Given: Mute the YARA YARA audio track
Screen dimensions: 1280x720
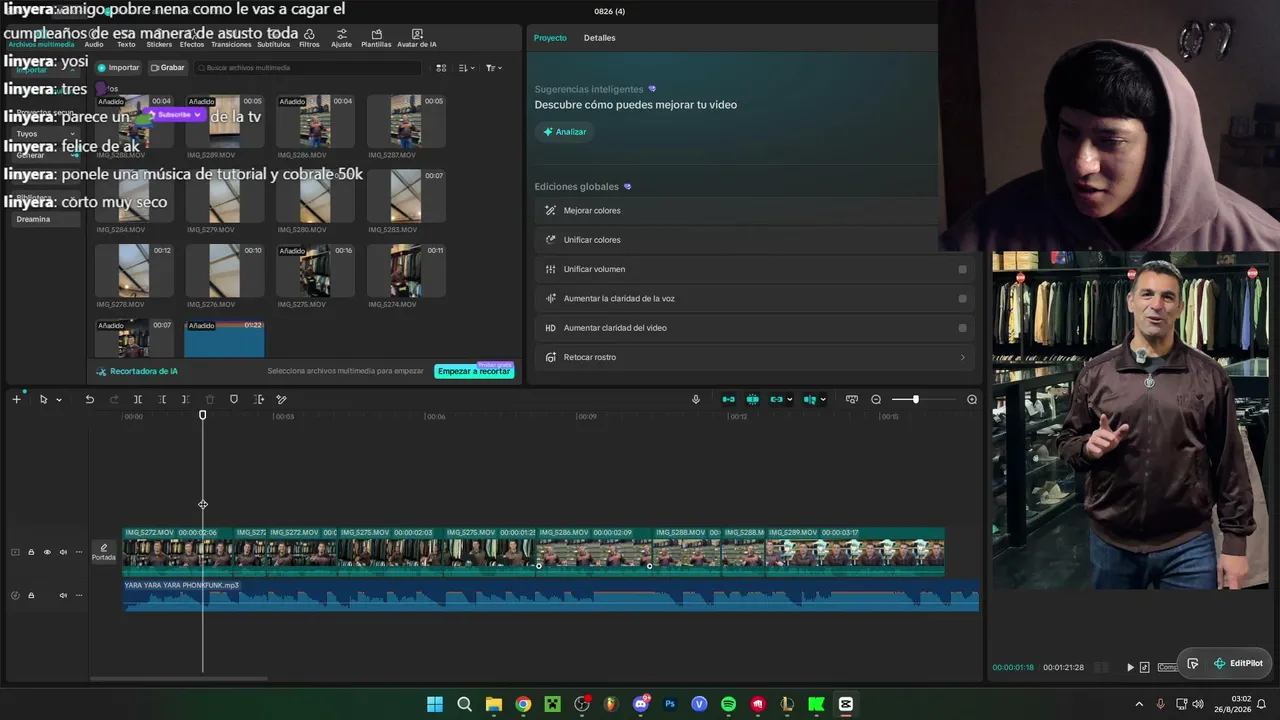Looking at the screenshot, I should [63, 596].
